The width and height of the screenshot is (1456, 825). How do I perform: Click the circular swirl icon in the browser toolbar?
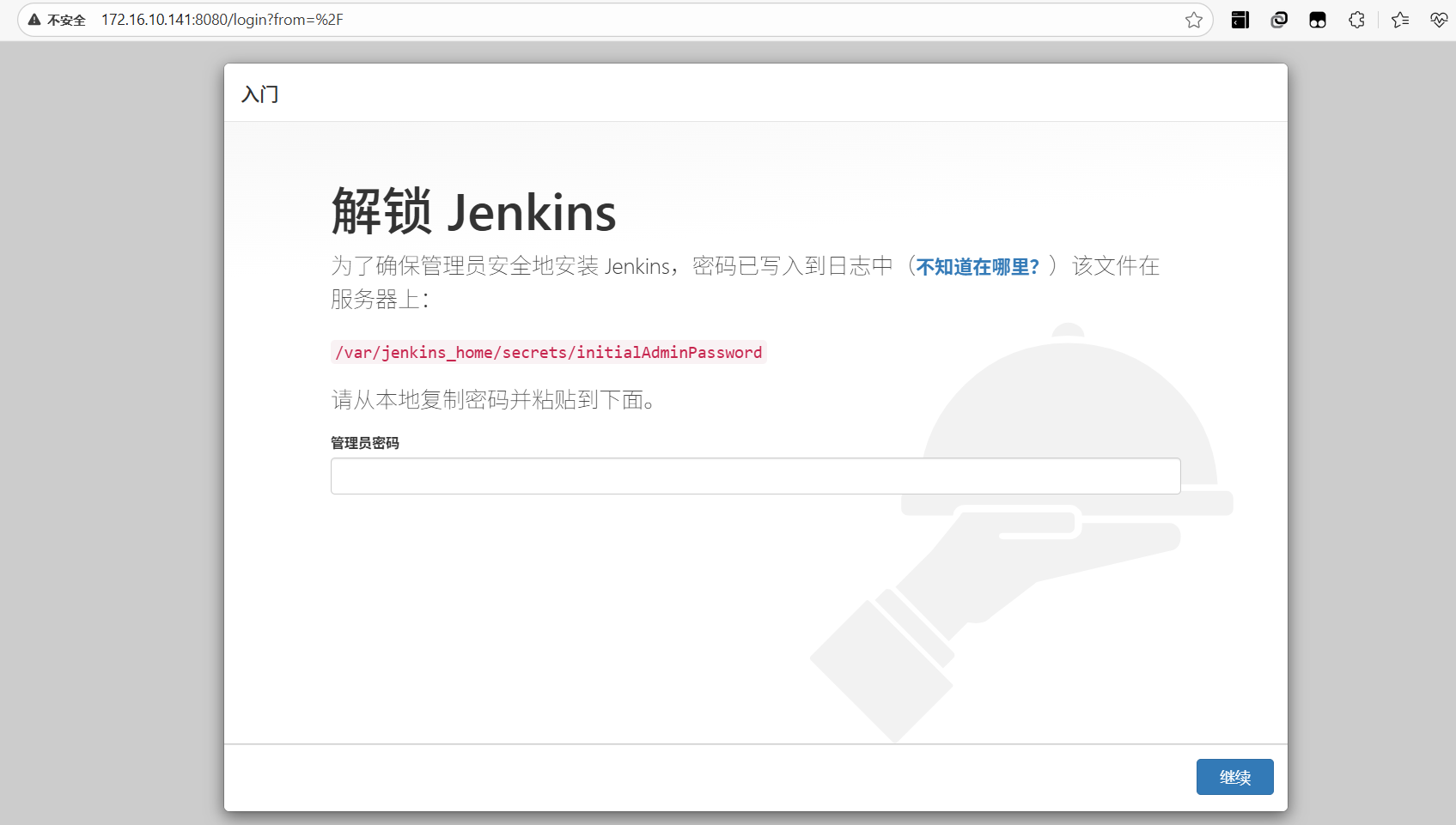(x=1279, y=20)
